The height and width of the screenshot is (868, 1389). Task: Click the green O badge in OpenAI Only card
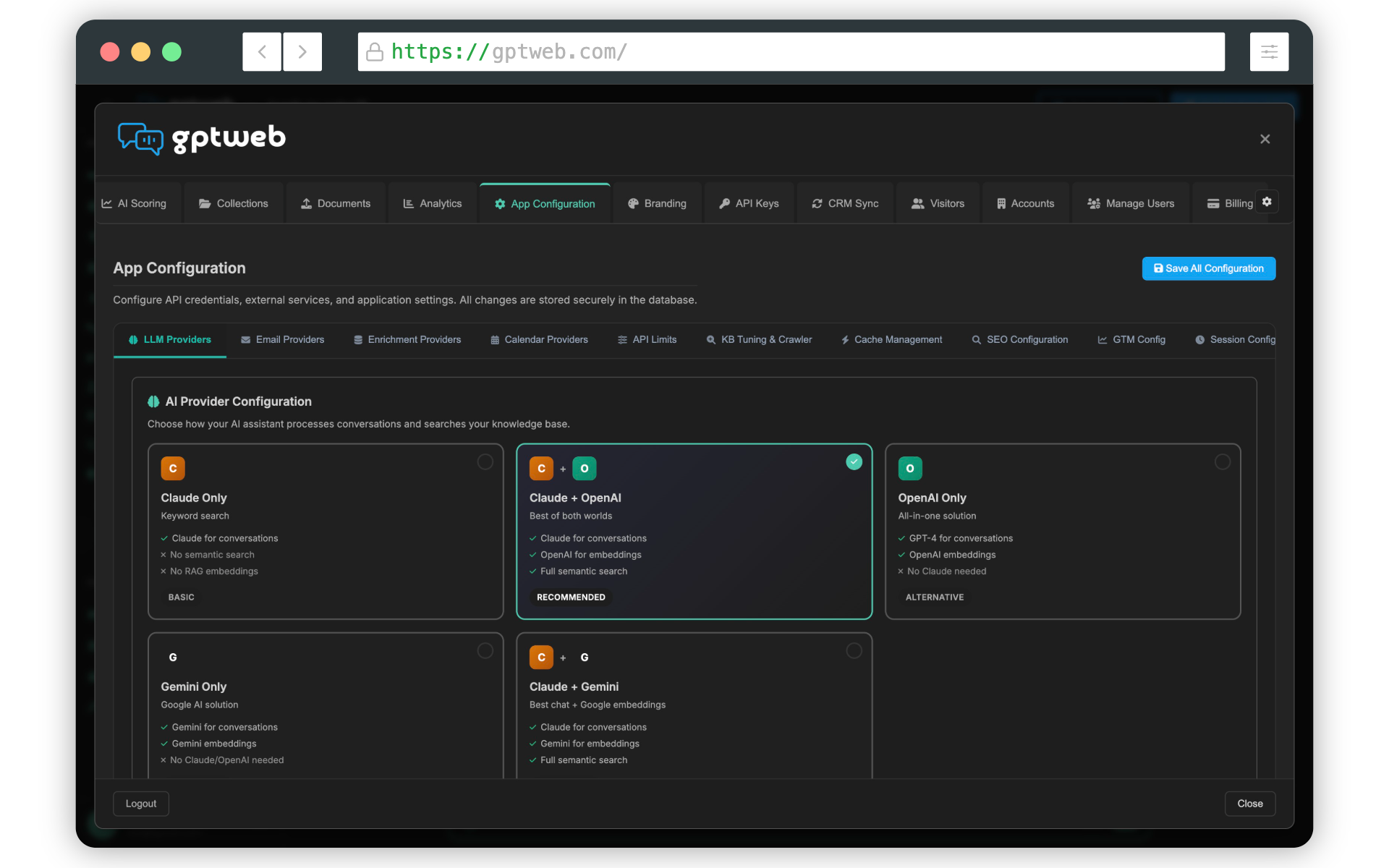910,469
